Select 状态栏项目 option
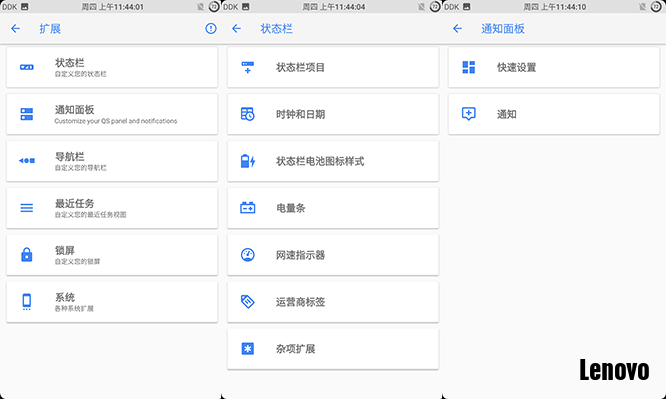 point(333,67)
